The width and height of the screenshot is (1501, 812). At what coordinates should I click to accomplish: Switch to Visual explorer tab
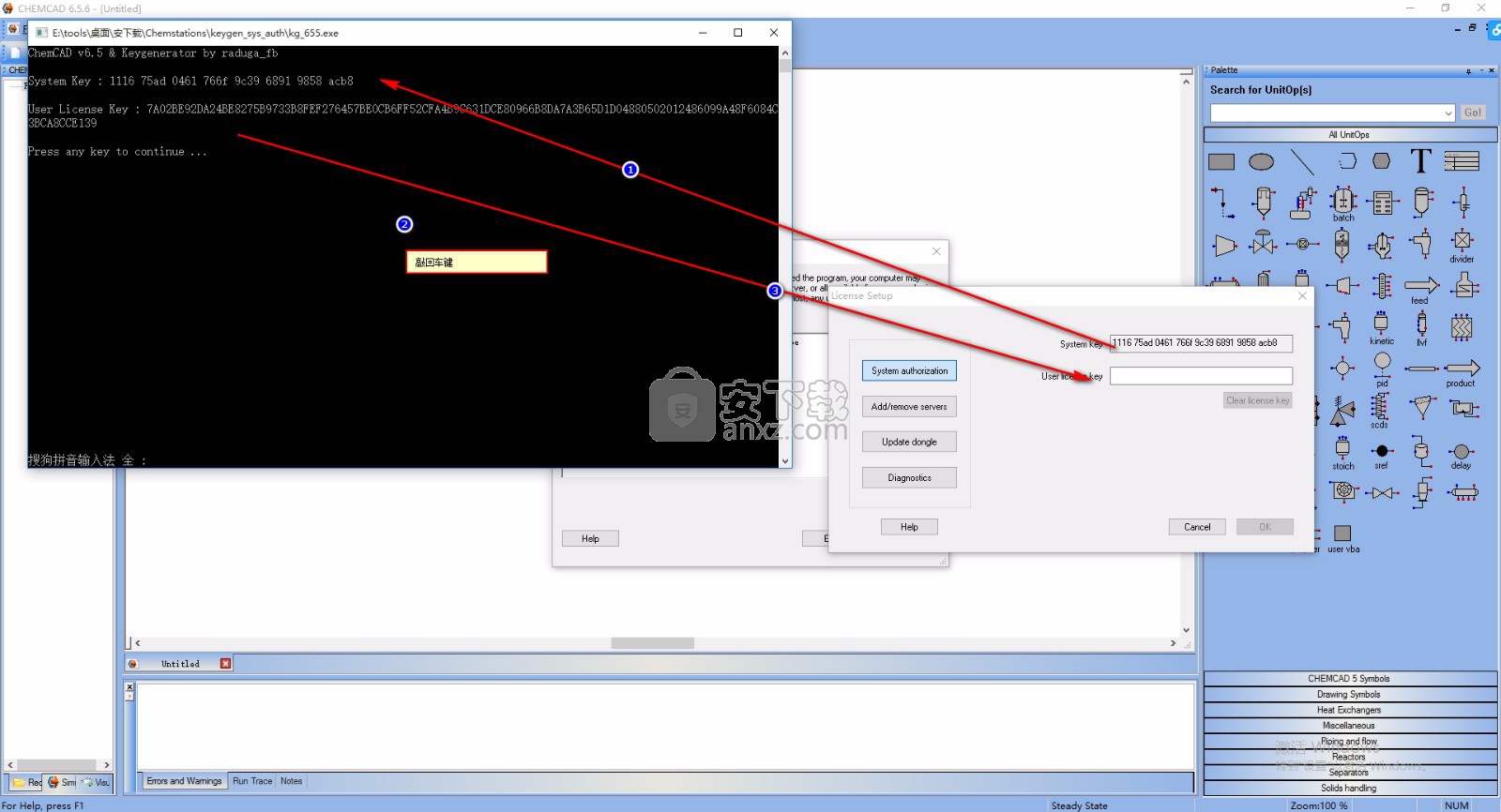pos(97,782)
